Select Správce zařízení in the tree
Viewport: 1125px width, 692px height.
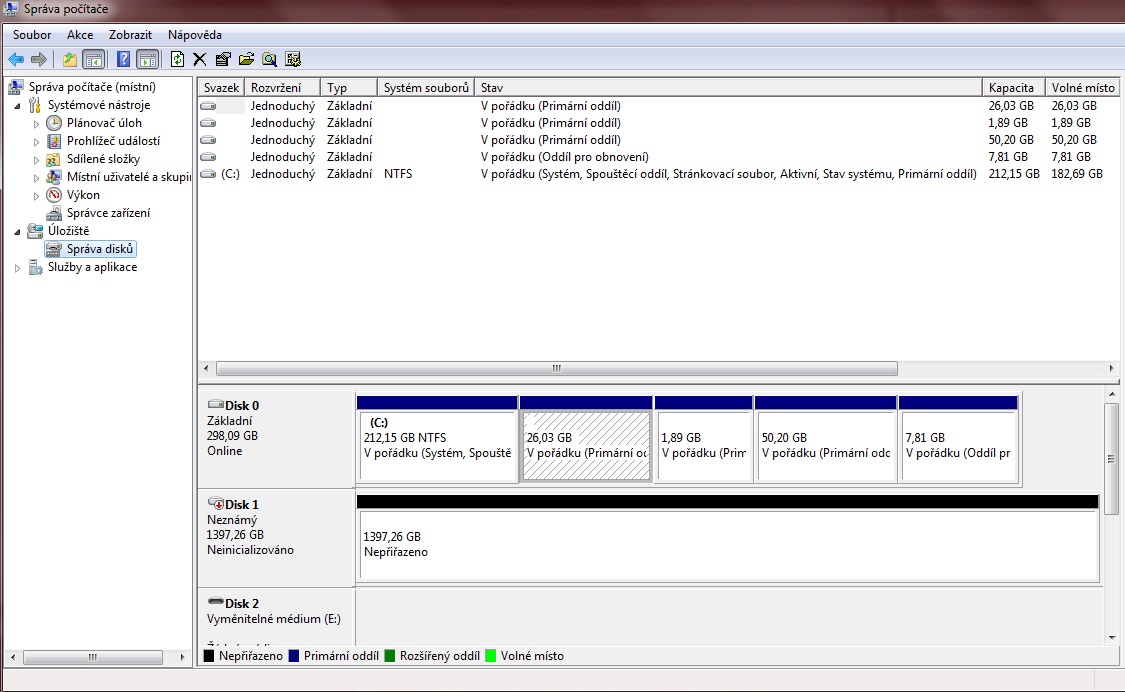108,213
